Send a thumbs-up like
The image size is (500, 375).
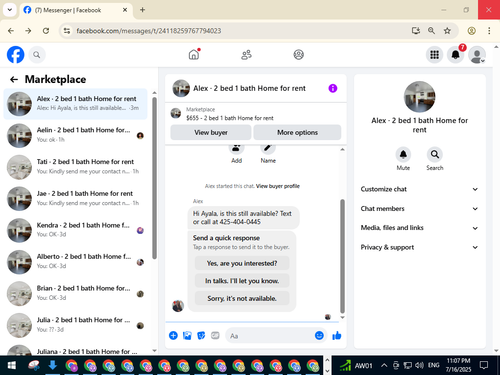coord(337,335)
